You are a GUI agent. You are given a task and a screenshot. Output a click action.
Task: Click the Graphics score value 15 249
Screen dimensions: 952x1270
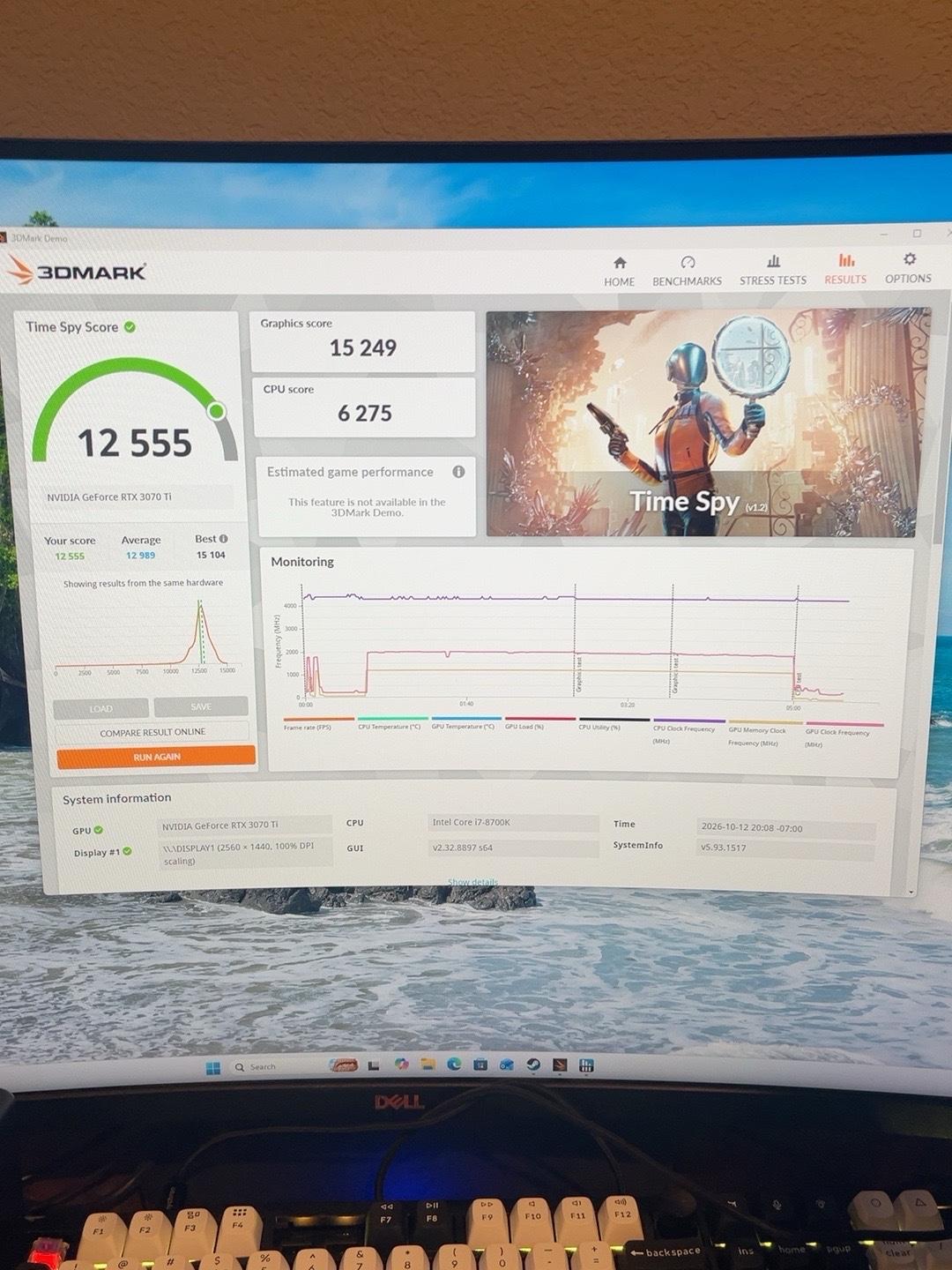click(x=363, y=347)
